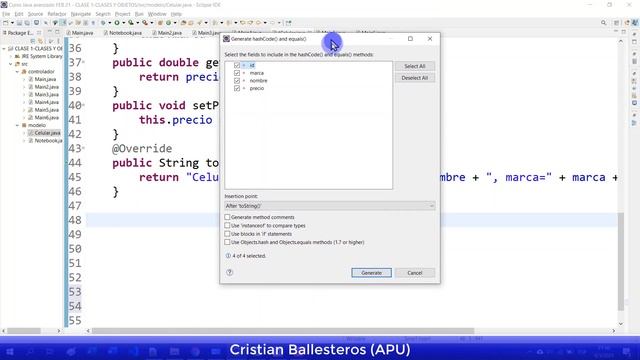
Task: Enable Generate method comments
Action: [x=227, y=217]
